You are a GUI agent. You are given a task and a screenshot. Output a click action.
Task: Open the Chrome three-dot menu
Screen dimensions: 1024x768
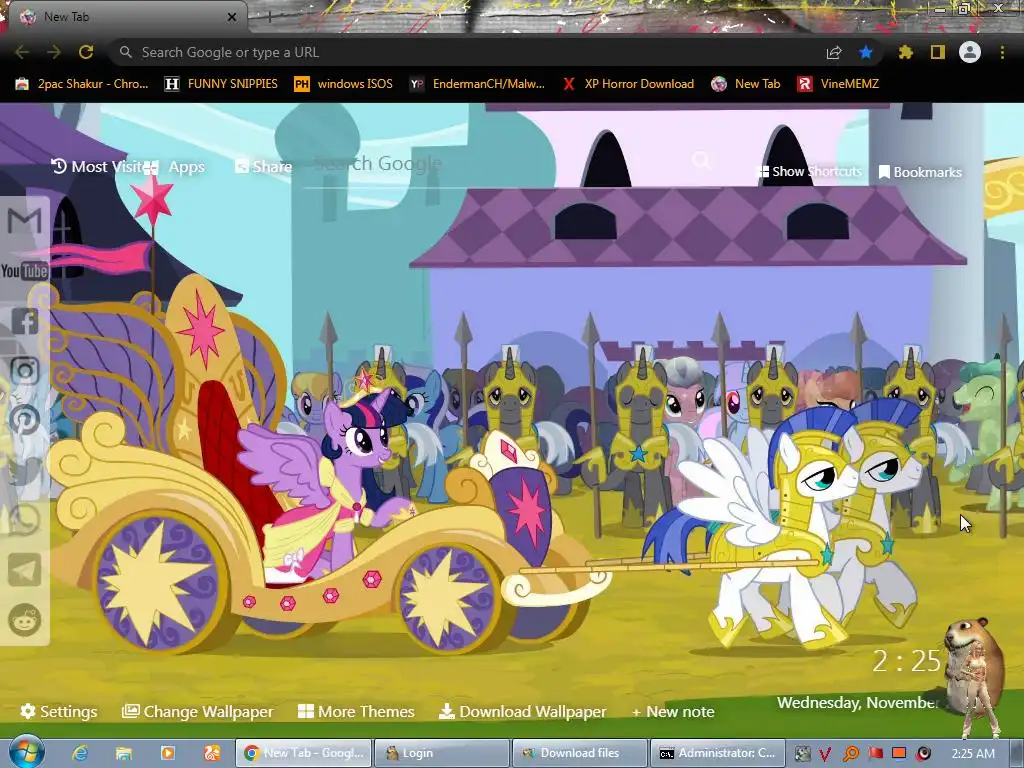pyautogui.click(x=1002, y=52)
